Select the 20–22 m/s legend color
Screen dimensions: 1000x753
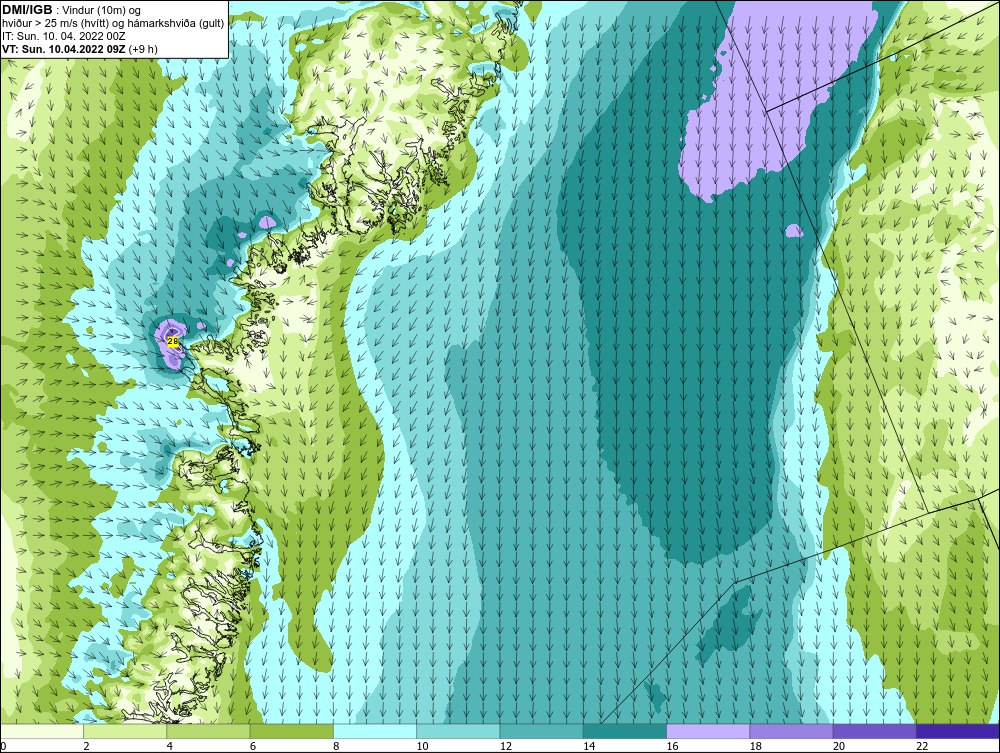point(874,731)
